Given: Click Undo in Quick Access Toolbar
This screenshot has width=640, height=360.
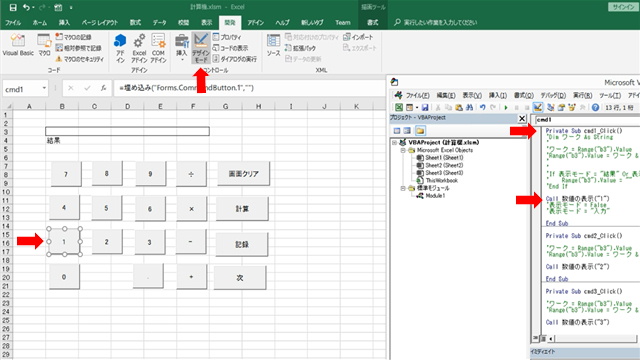Looking at the screenshot, I should (x=27, y=7).
